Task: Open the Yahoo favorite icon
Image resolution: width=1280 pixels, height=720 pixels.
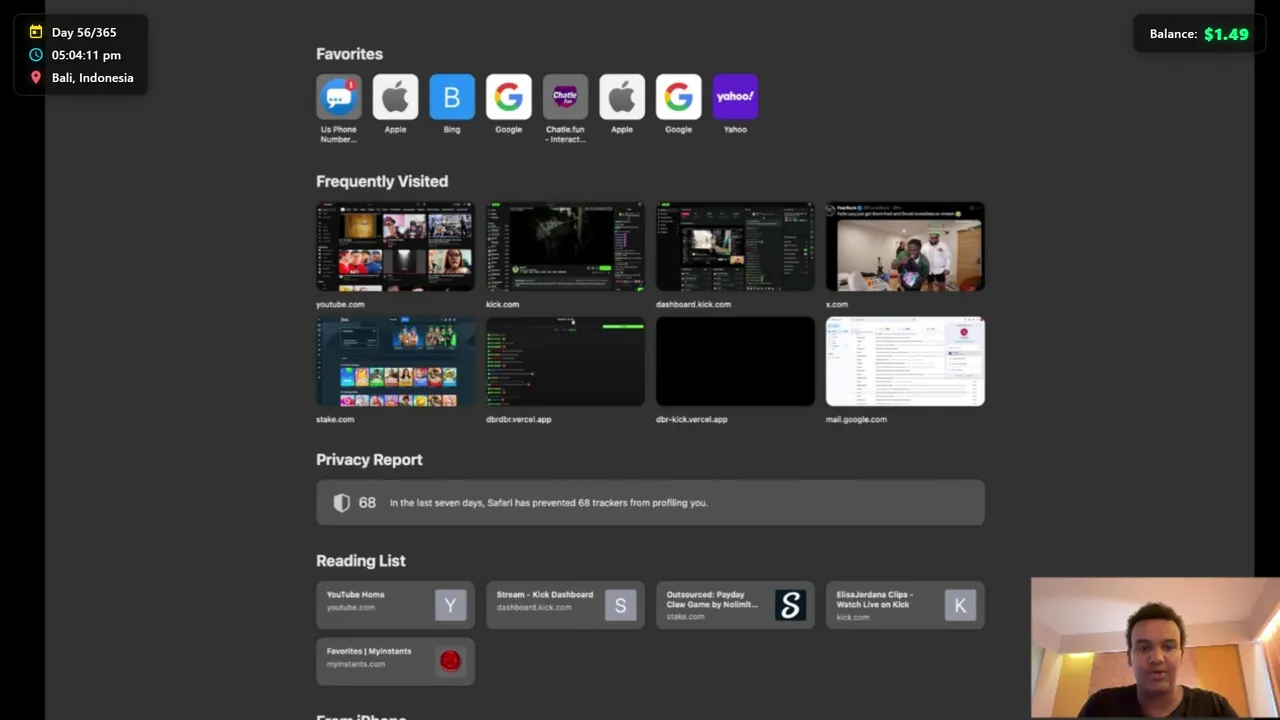Action: (x=735, y=97)
